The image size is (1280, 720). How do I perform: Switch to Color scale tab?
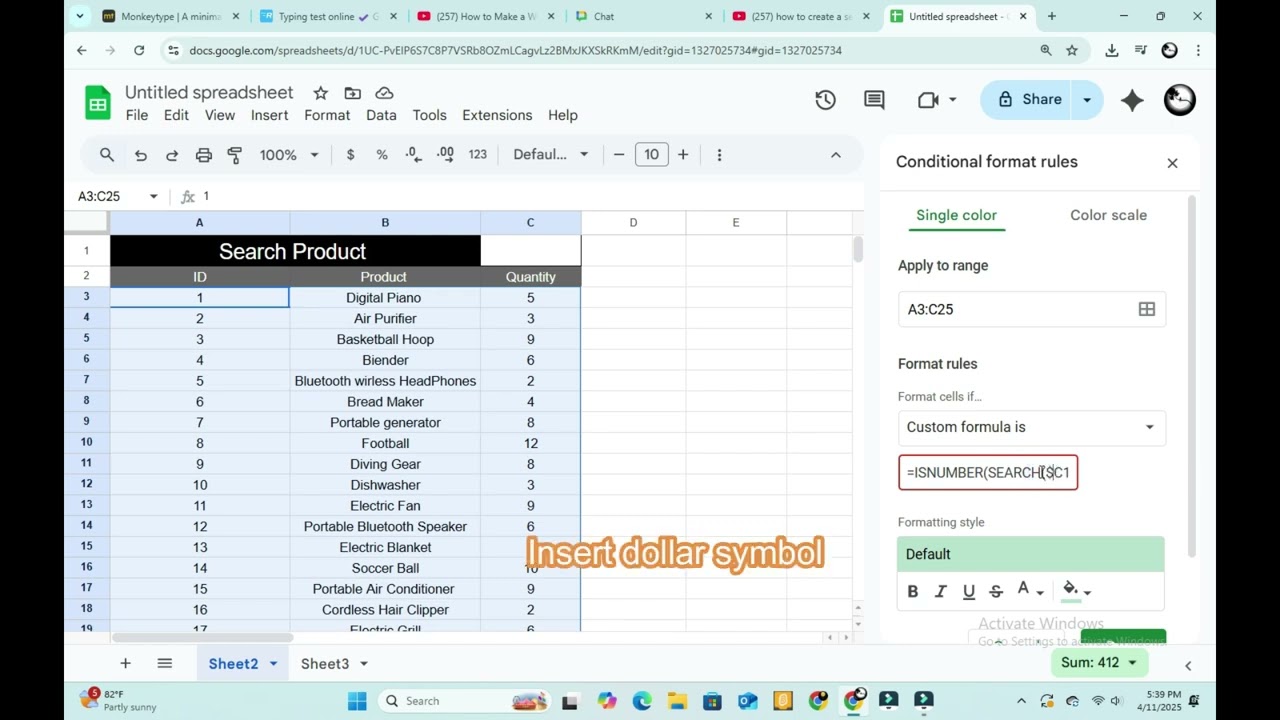(1108, 215)
